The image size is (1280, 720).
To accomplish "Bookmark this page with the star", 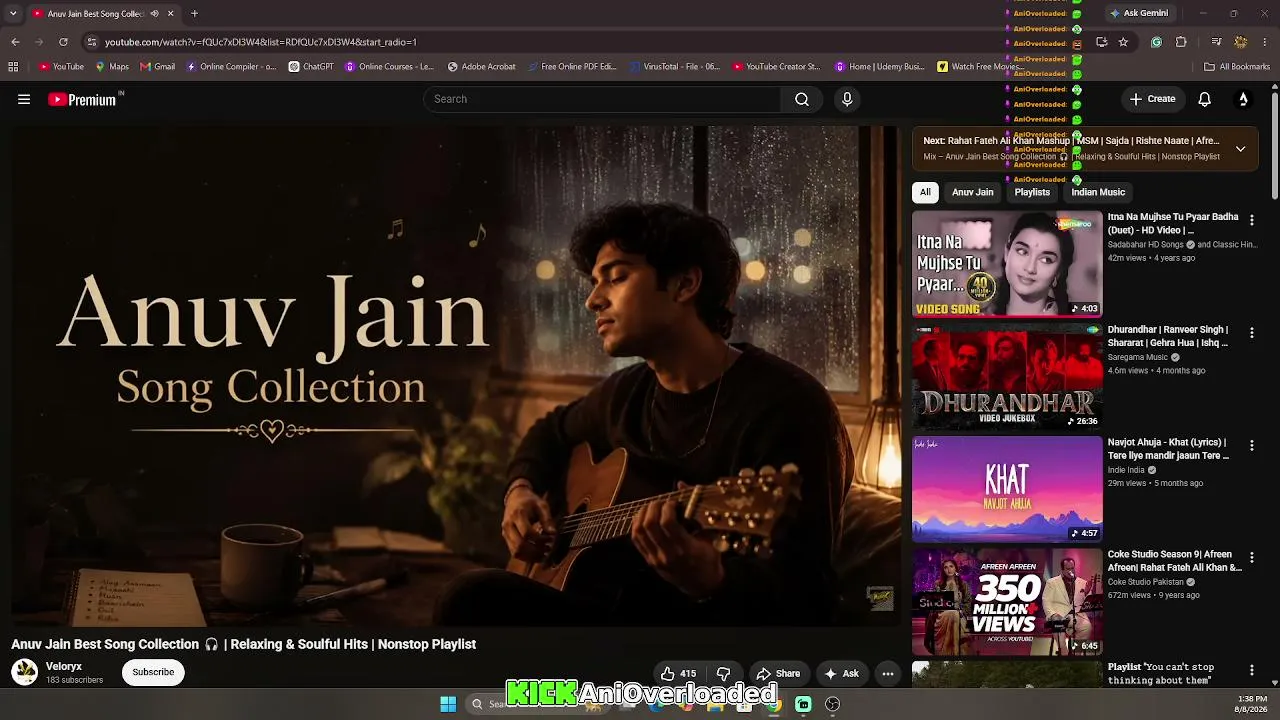I will pos(1123,42).
